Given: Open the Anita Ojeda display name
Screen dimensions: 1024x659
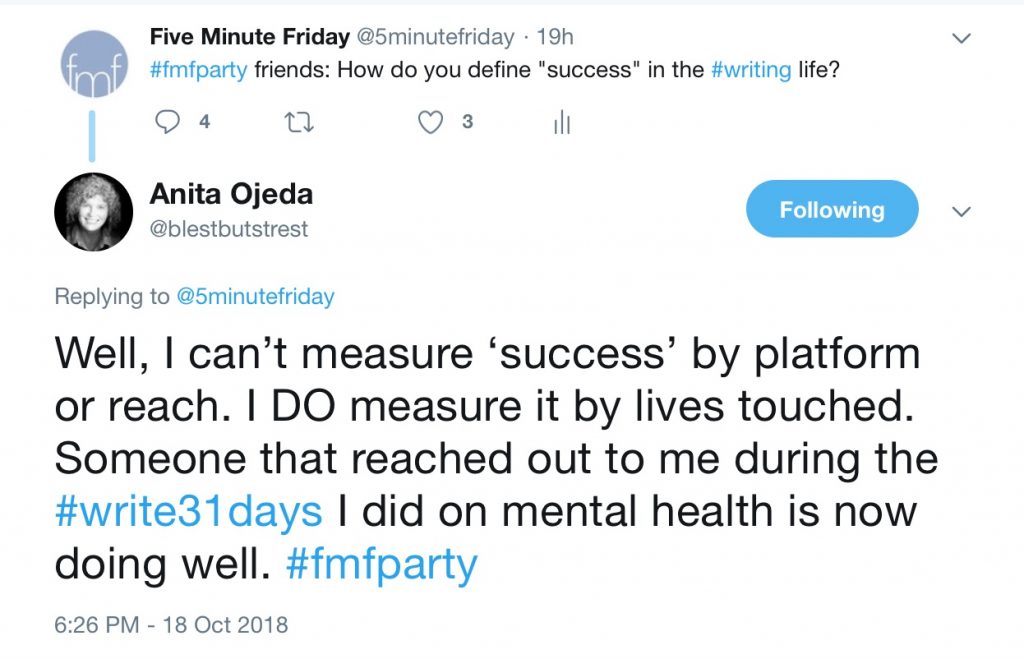Looking at the screenshot, I should click(x=229, y=194).
